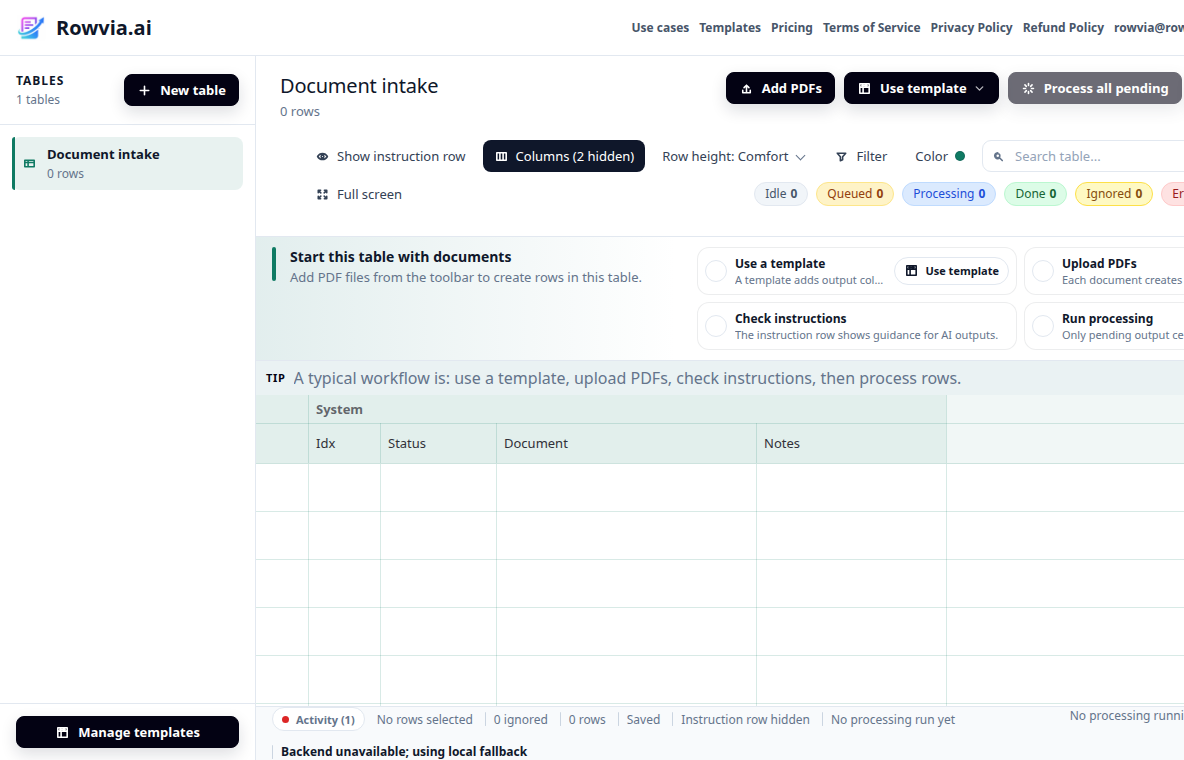Click the eye icon for instruction row

click(x=322, y=157)
